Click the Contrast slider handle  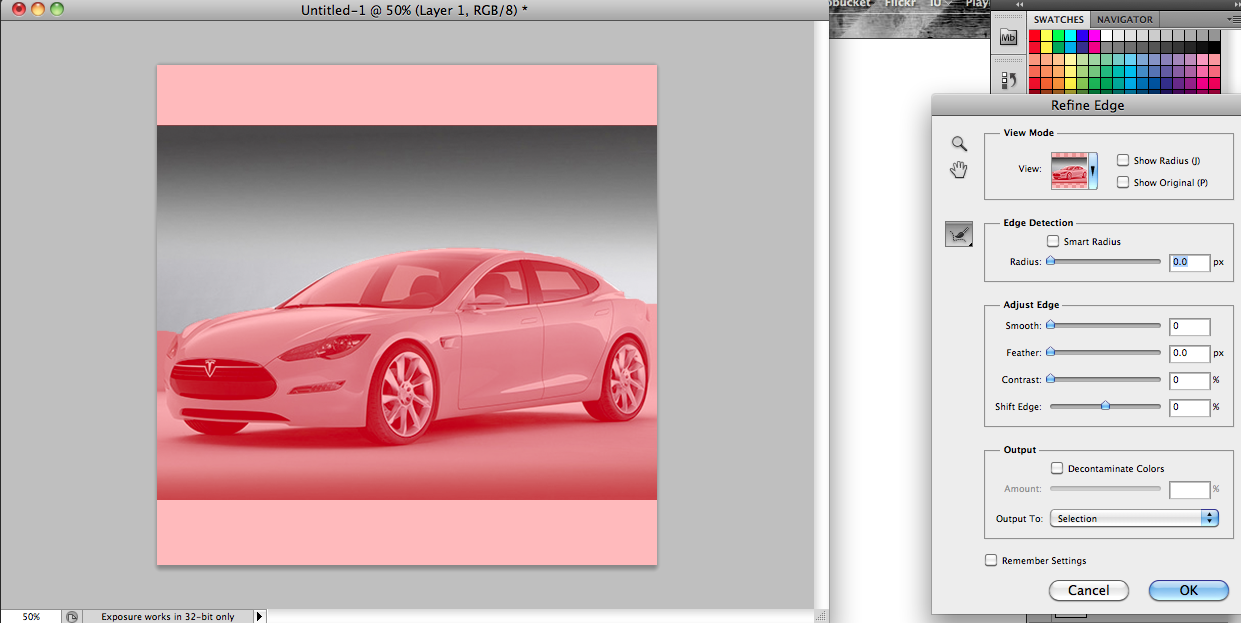pos(1050,379)
